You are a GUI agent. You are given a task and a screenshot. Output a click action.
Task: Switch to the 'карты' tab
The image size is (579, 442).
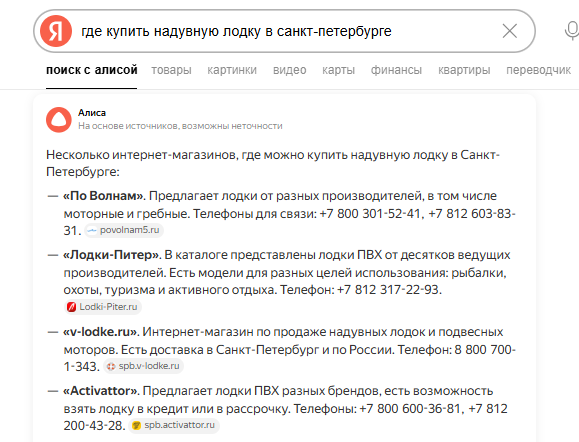click(339, 70)
